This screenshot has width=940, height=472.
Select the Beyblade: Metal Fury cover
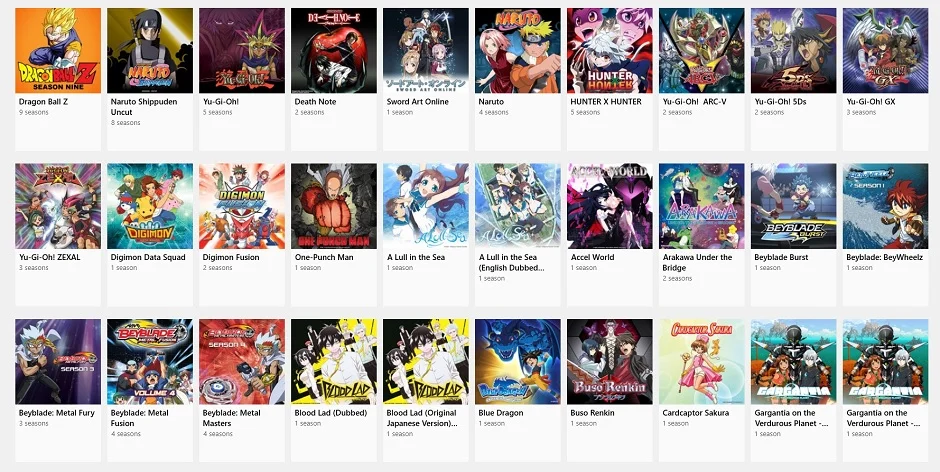point(58,362)
